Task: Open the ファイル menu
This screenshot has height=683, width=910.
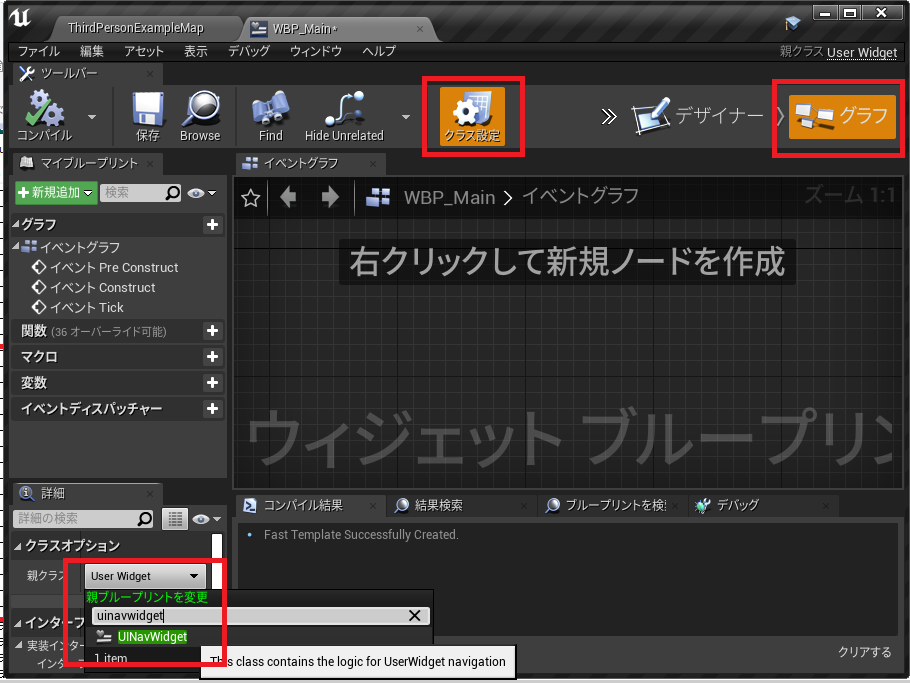Action: [x=38, y=51]
